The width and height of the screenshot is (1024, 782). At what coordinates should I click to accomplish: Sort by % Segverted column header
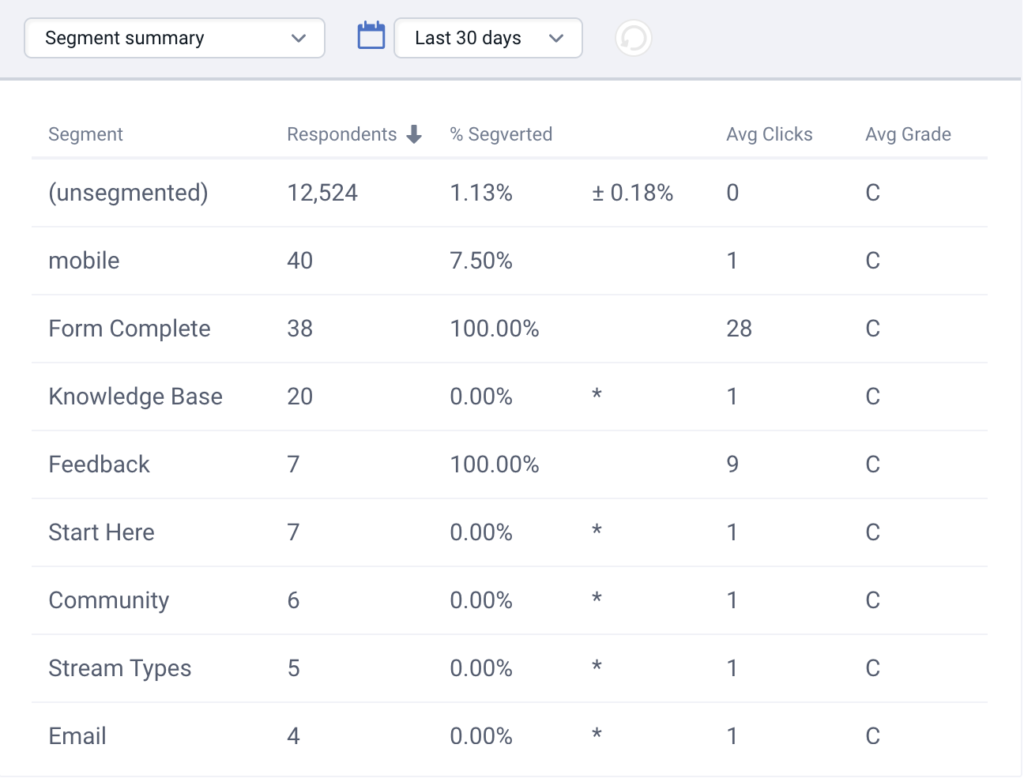coord(501,134)
